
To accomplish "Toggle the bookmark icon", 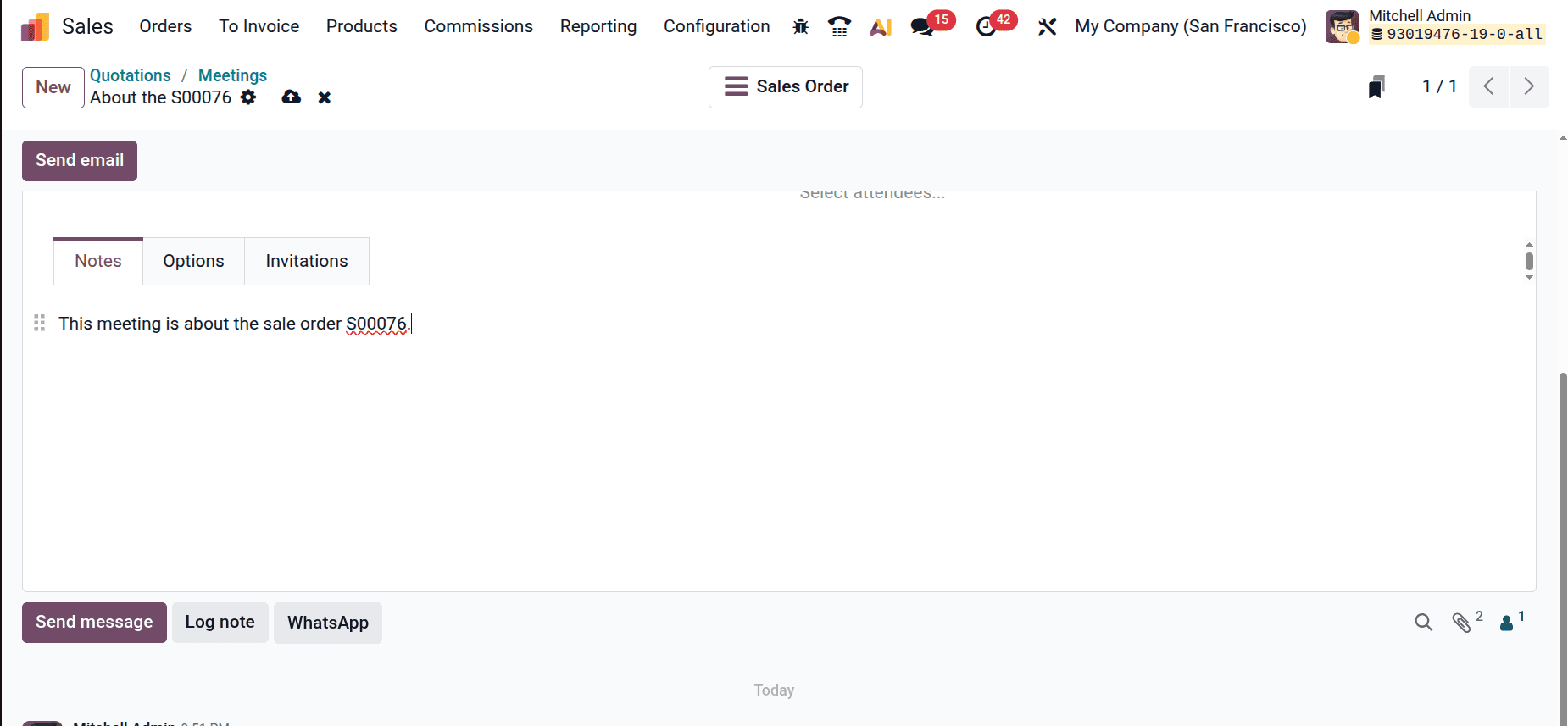I will pyautogui.click(x=1376, y=86).
